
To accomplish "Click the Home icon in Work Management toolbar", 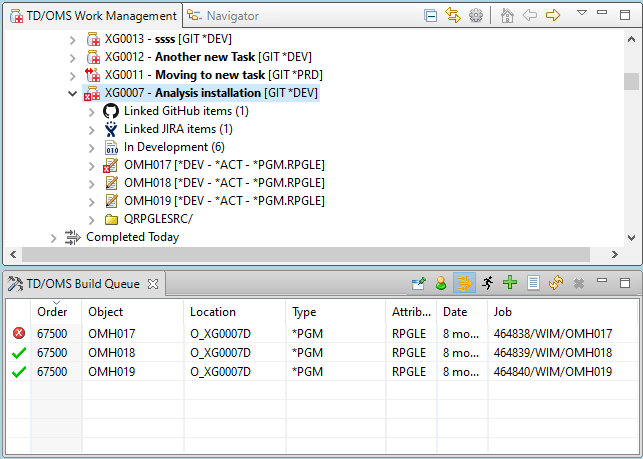I will pyautogui.click(x=507, y=16).
